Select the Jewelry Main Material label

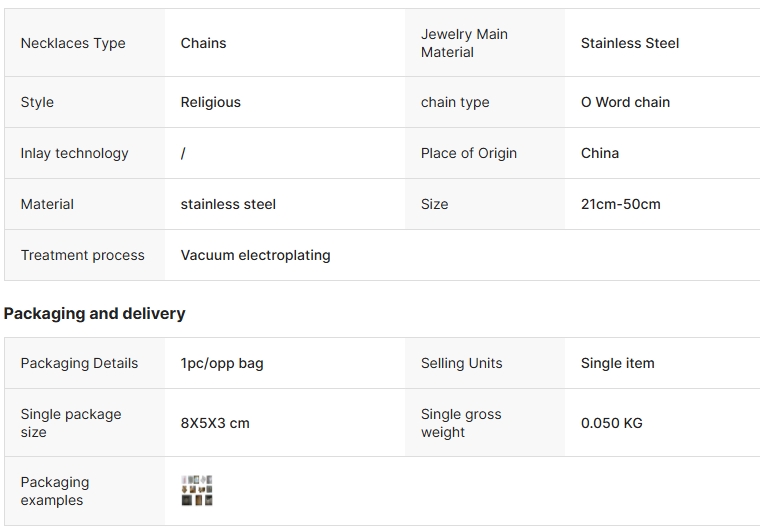click(x=464, y=43)
